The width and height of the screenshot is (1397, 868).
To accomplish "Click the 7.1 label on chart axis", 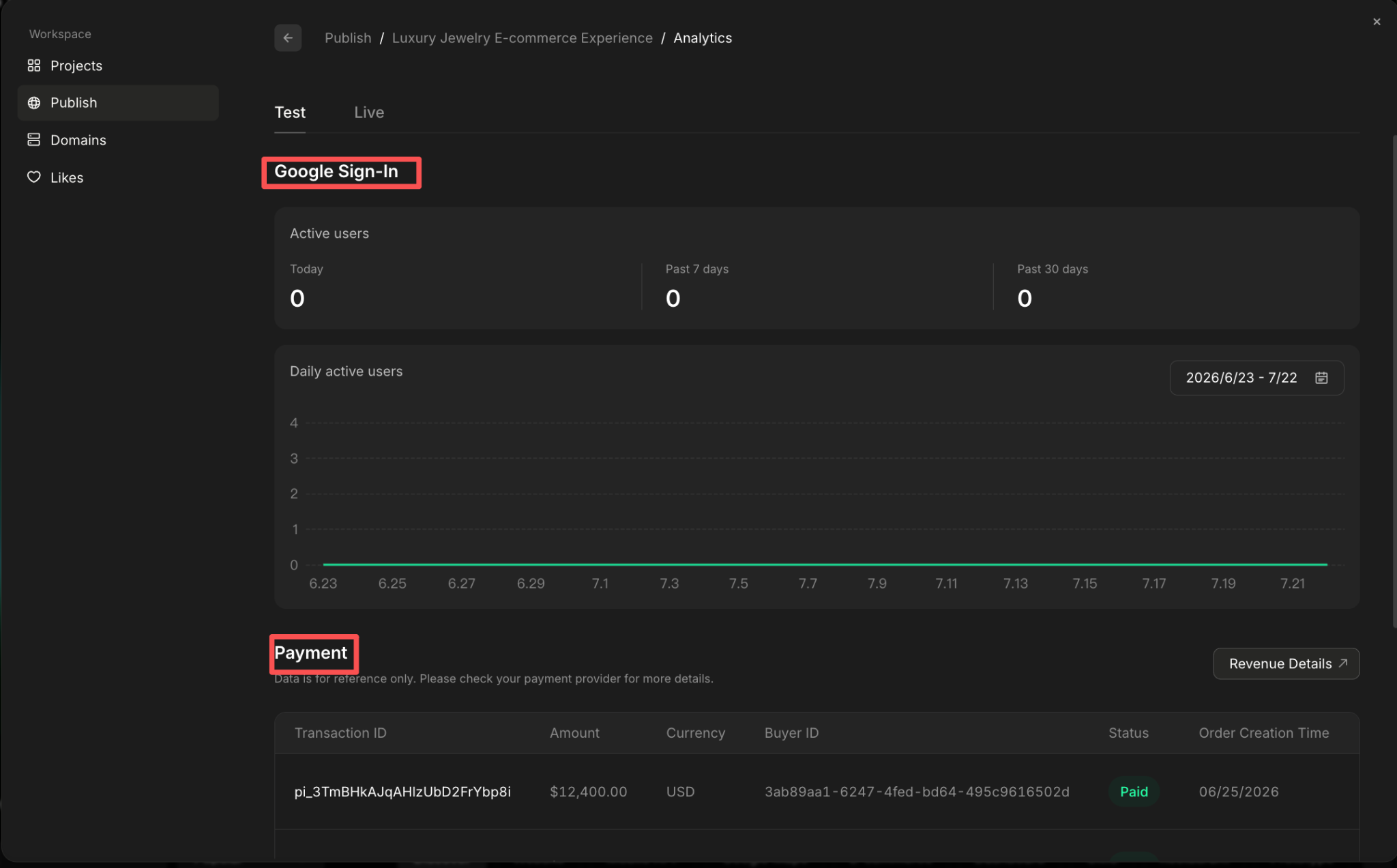I will [600, 584].
